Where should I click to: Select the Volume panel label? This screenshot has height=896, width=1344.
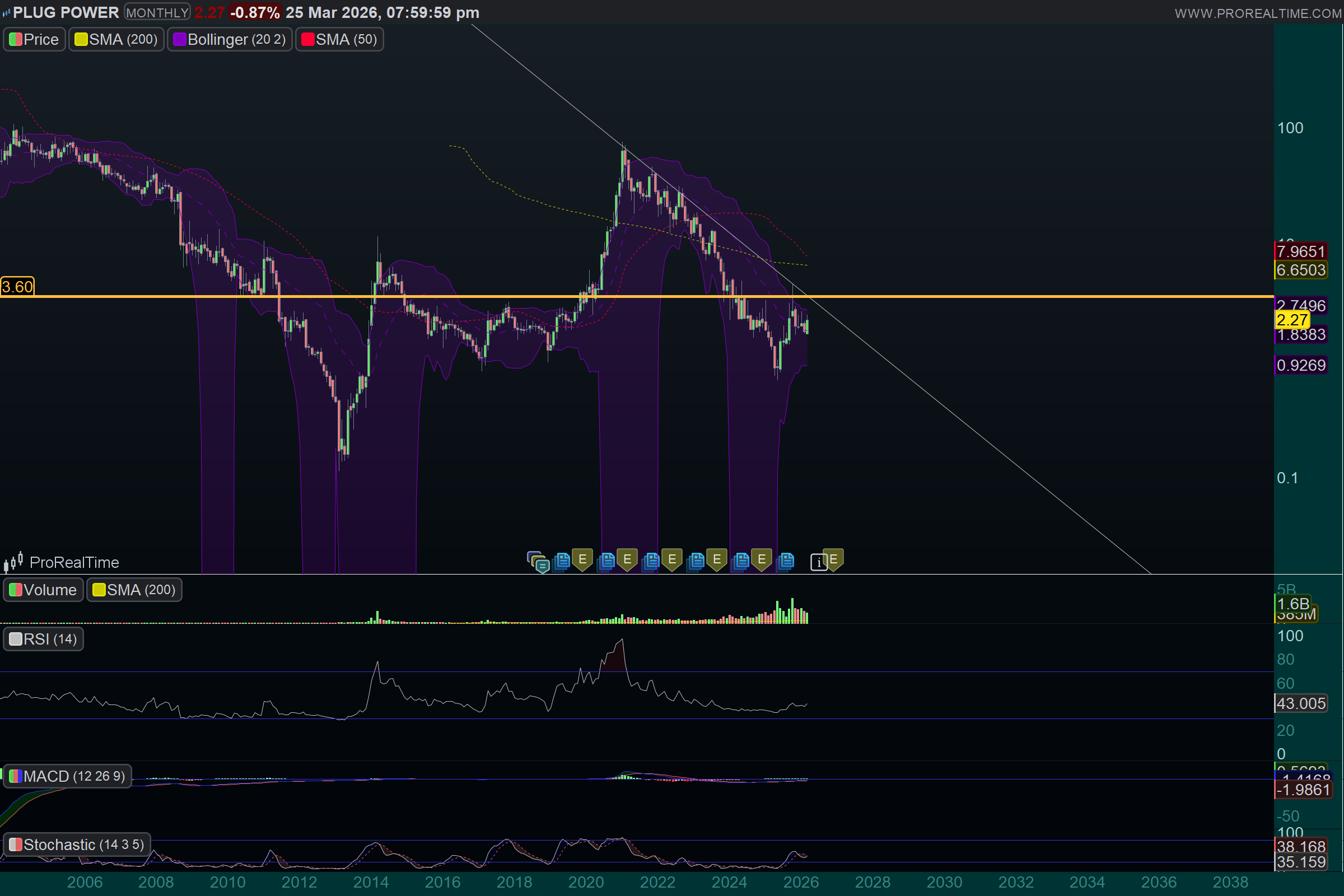click(x=44, y=590)
